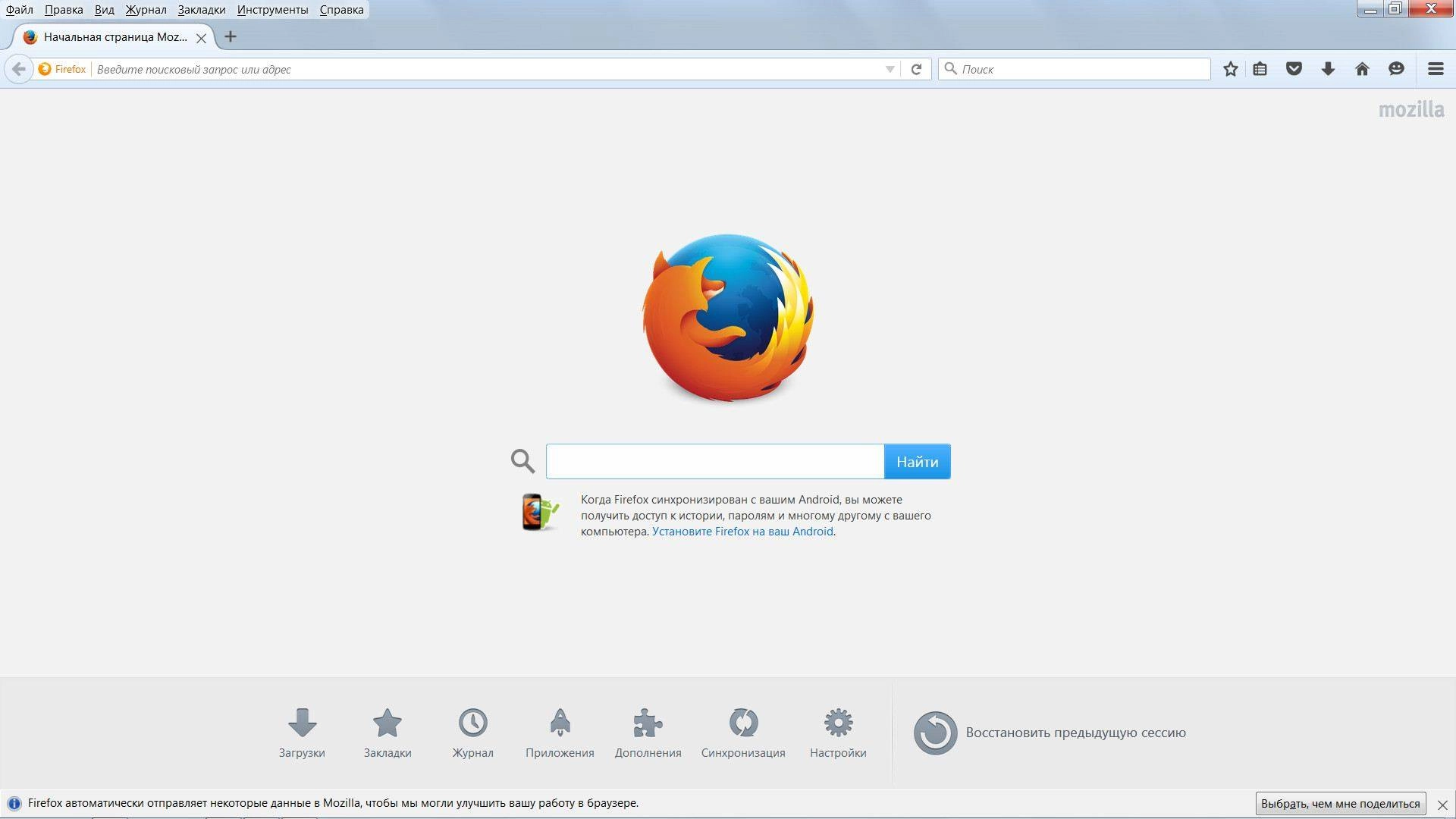1456x819 pixels.
Task: Focus the central page search field
Action: pyautogui.click(x=715, y=461)
